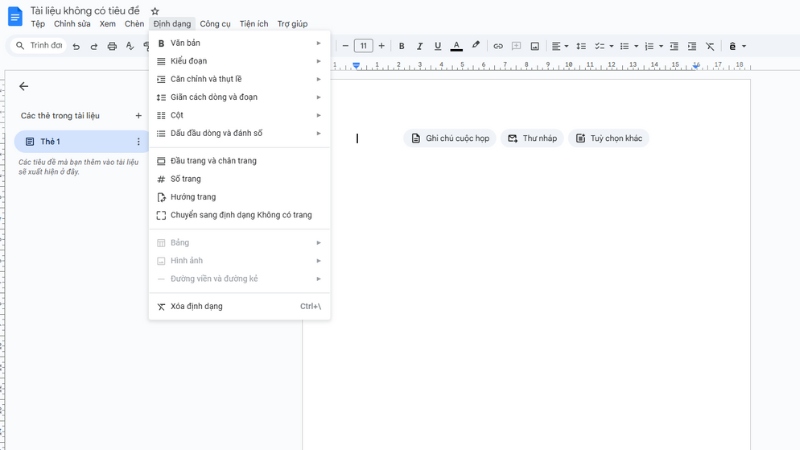The image size is (800, 450).
Task: Choose Hướng trang menu entry
Action: coord(239,197)
